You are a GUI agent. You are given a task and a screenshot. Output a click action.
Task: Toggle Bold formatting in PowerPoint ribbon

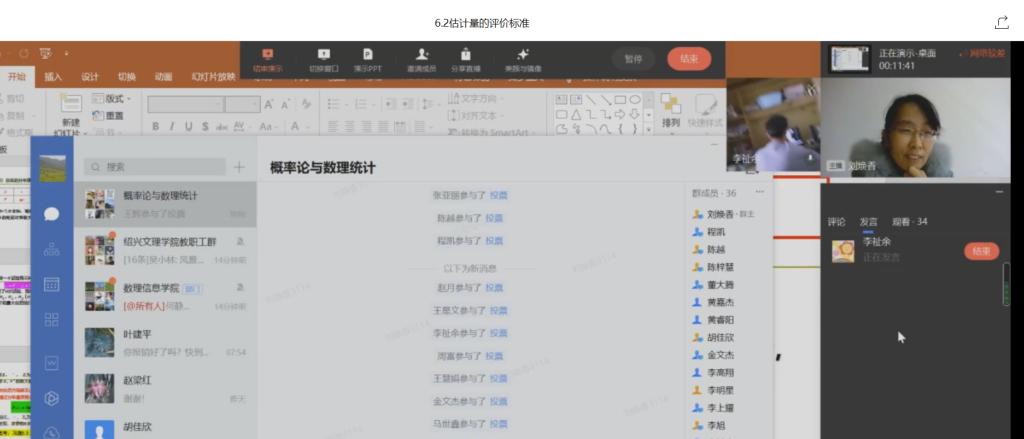(156, 127)
